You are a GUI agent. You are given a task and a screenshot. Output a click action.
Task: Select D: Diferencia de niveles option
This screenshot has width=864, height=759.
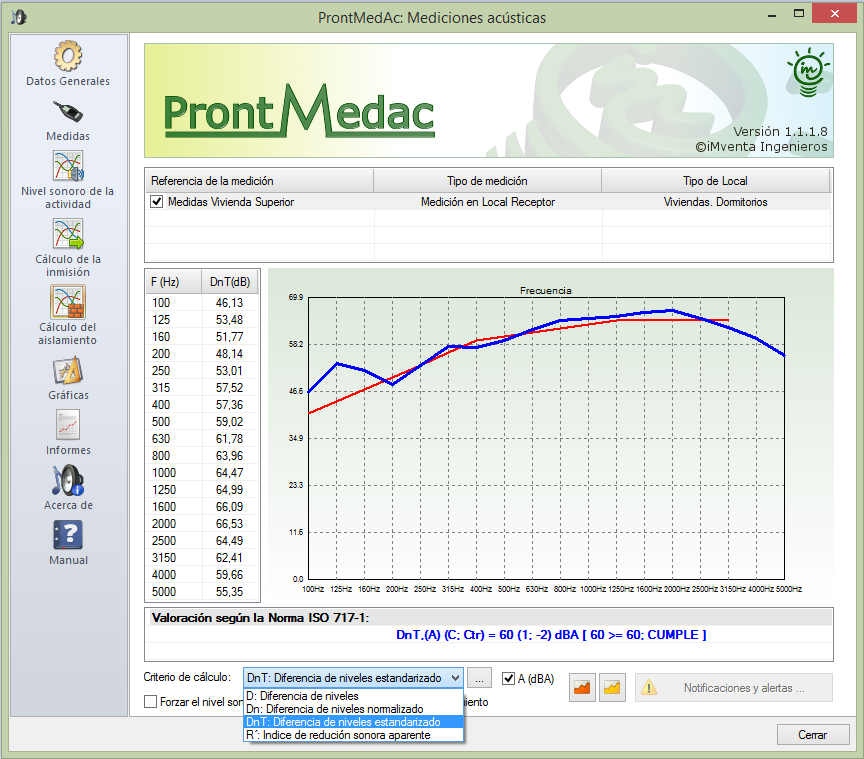(x=353, y=696)
